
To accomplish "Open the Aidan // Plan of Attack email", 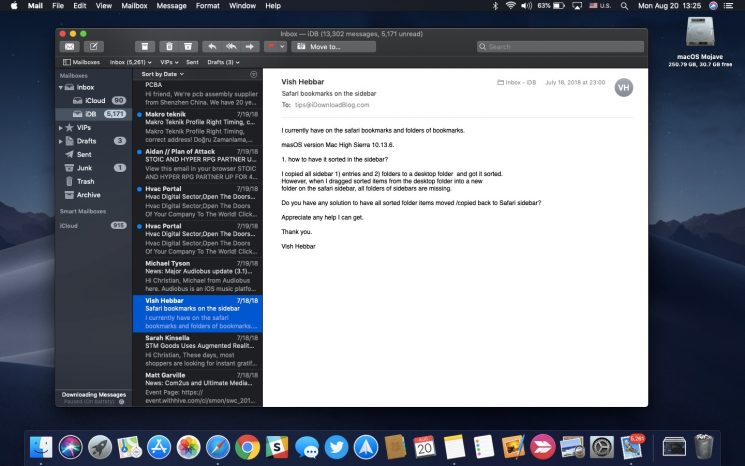I will coord(198,164).
